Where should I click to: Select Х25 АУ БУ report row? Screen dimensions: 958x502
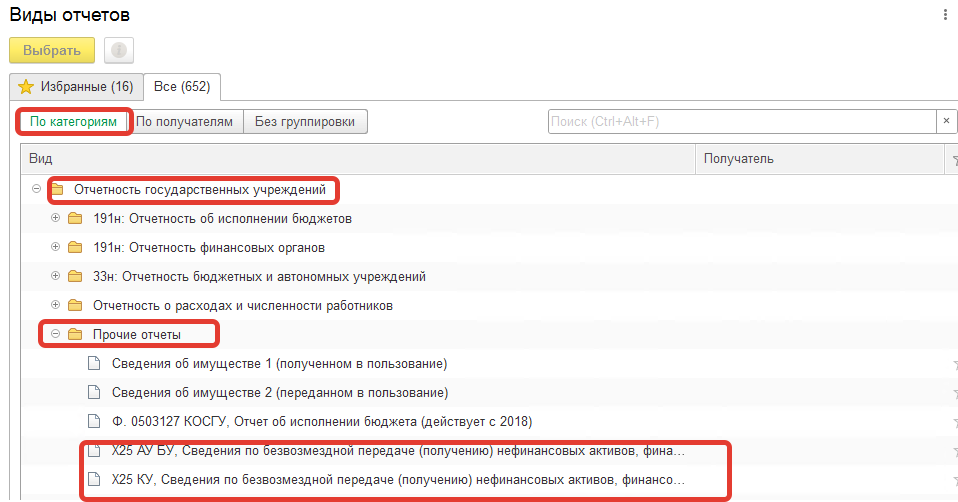(x=400, y=451)
